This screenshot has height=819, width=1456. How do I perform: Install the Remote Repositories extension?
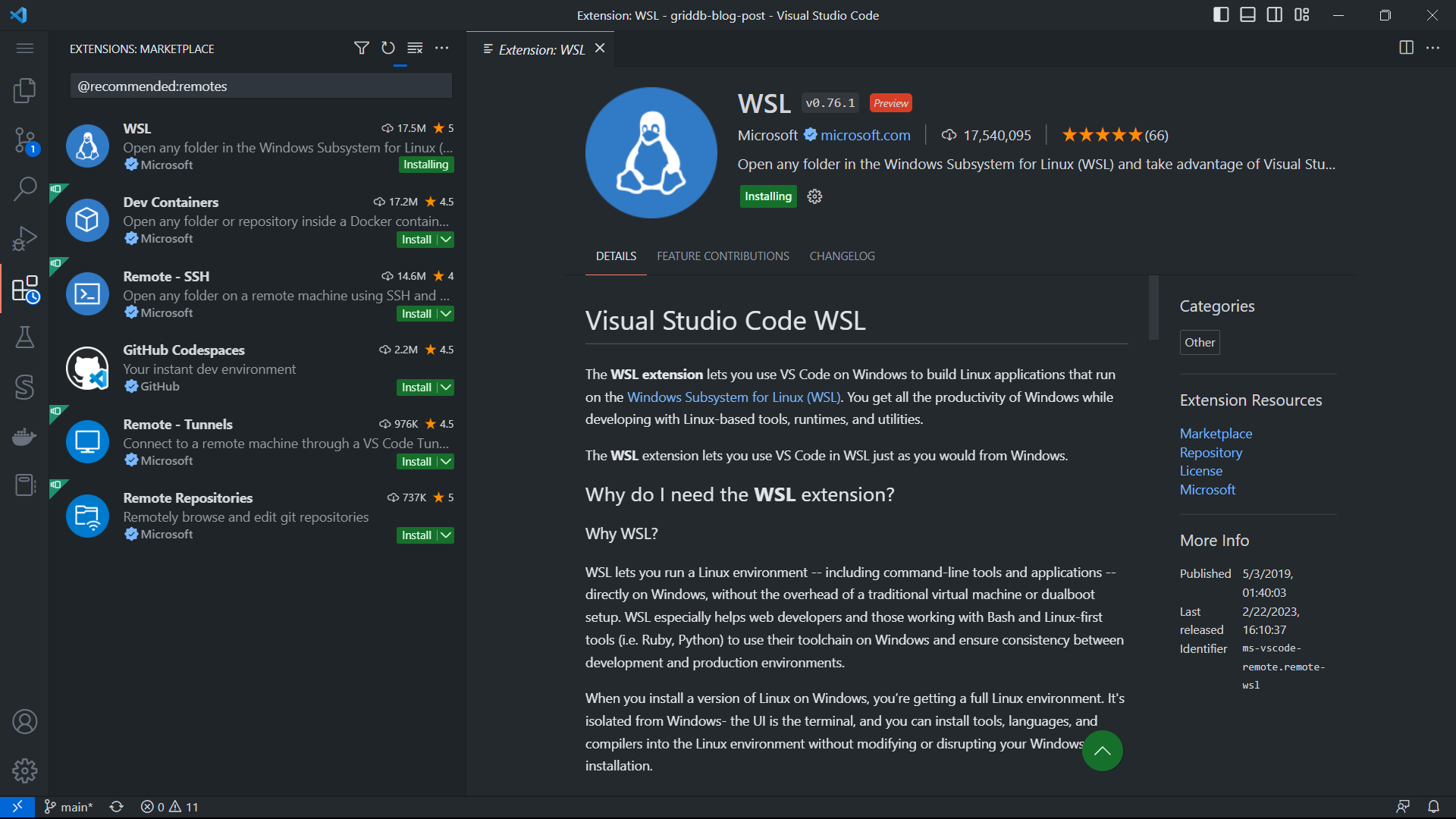416,535
